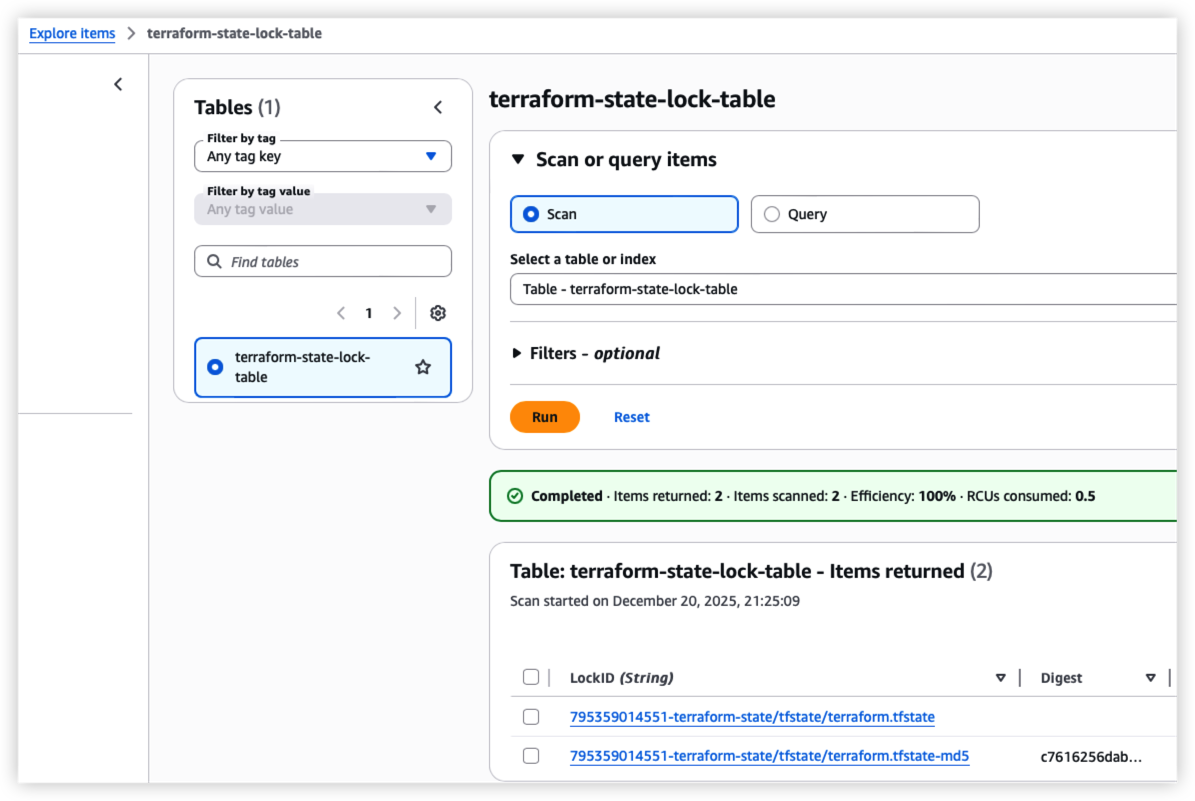Select the Scan radio option
Screen dimensions: 1195x801
[x=531, y=214]
